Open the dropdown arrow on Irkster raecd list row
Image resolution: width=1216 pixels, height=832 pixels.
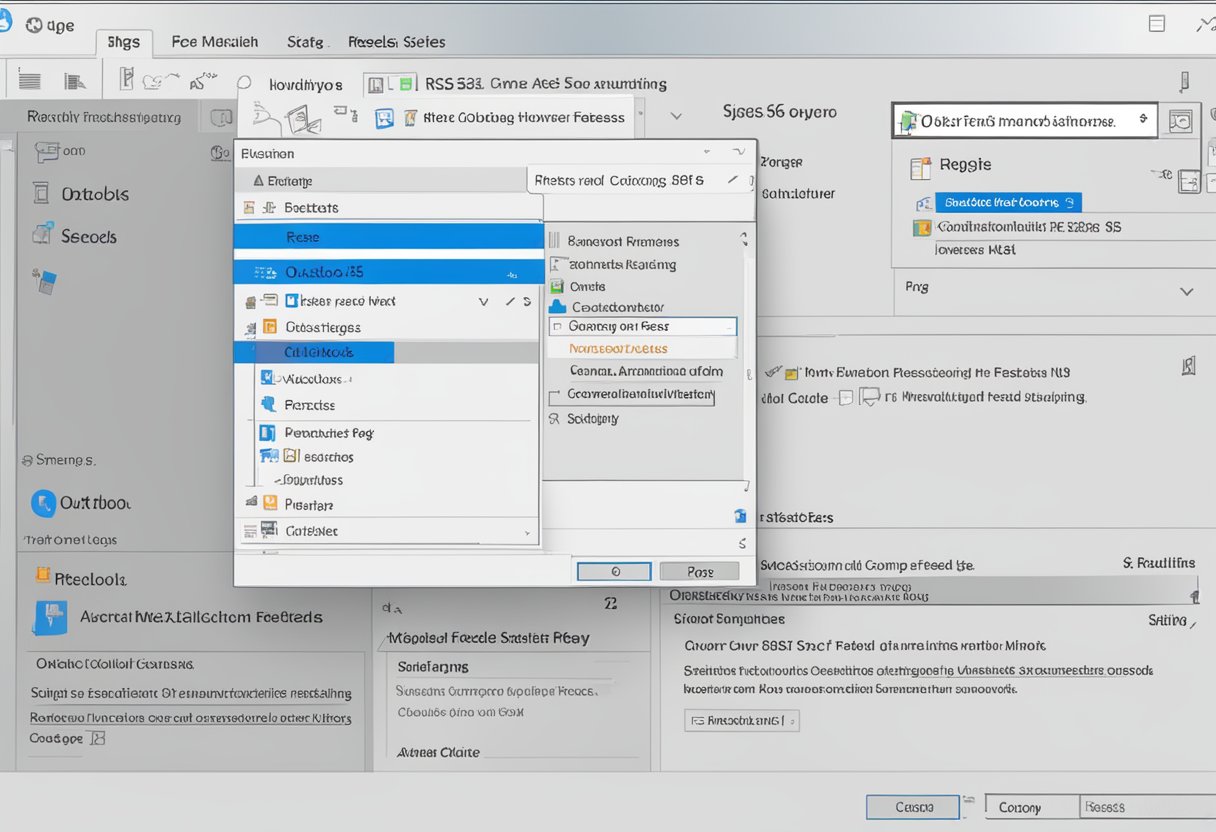[x=484, y=301]
